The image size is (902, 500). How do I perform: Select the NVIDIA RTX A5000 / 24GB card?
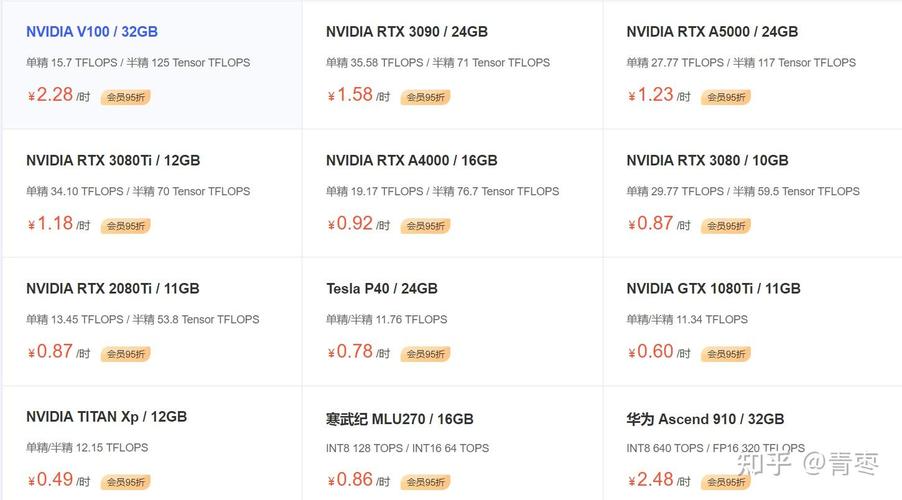pos(712,32)
